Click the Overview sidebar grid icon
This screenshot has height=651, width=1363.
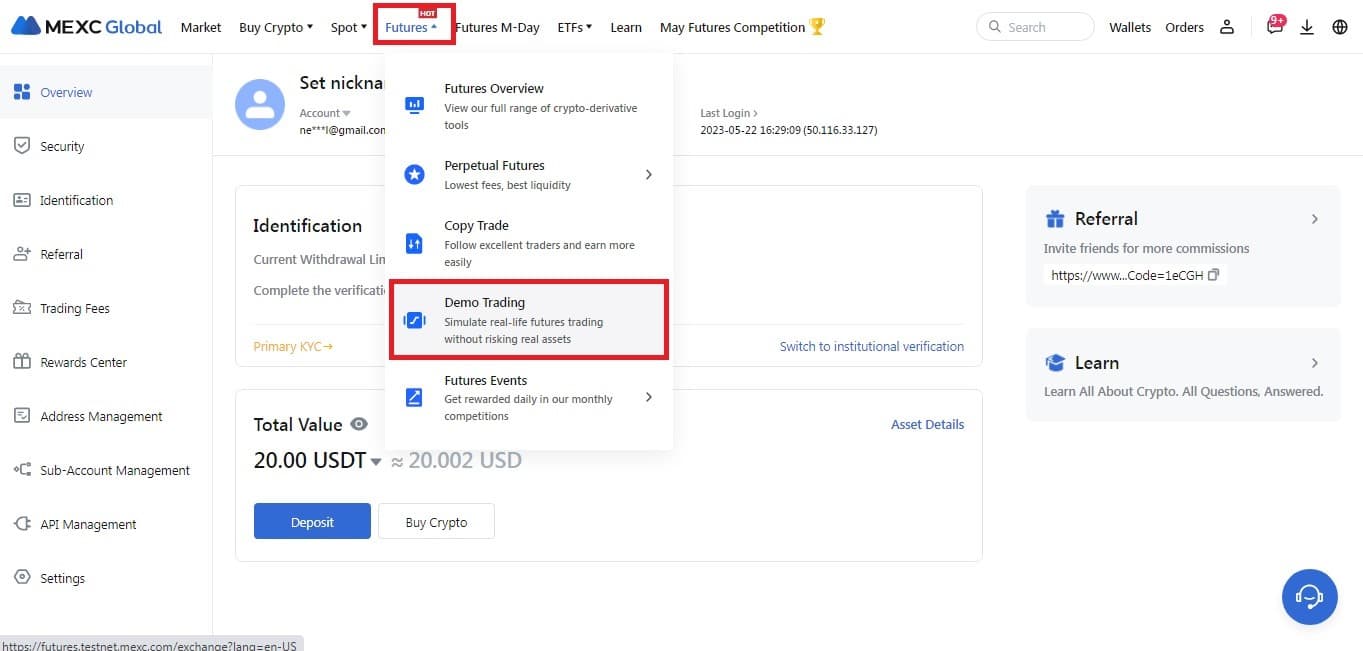(x=22, y=92)
